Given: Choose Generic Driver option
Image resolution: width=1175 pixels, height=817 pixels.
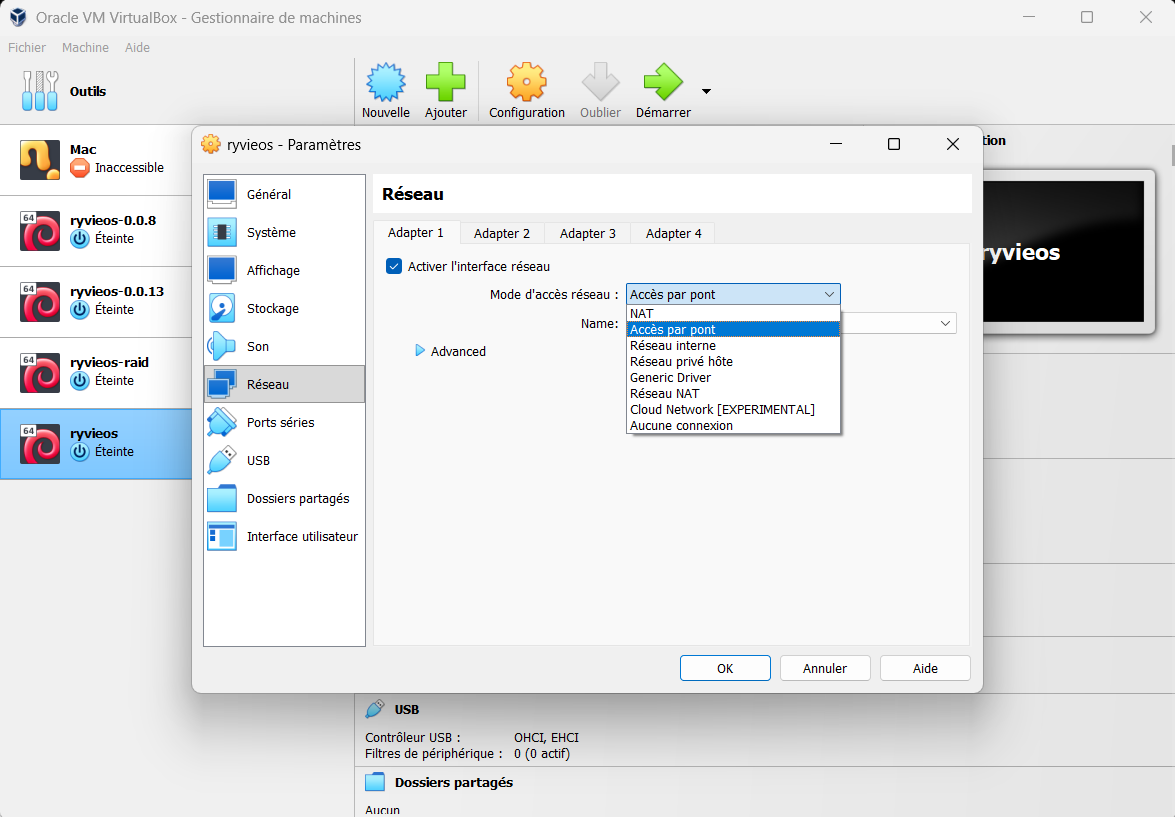Looking at the screenshot, I should click(x=733, y=377).
